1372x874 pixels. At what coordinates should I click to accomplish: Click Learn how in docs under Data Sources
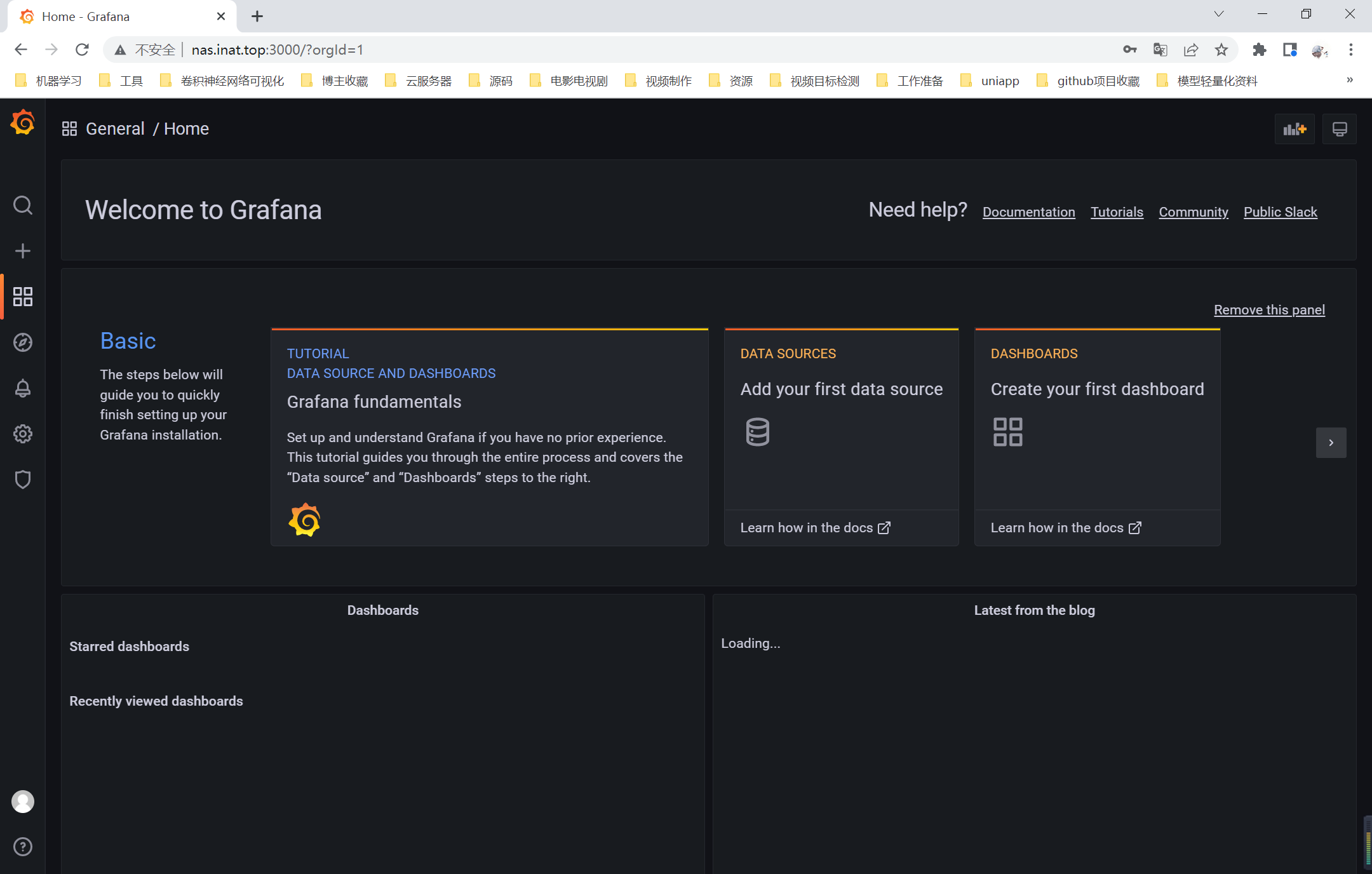tap(816, 528)
